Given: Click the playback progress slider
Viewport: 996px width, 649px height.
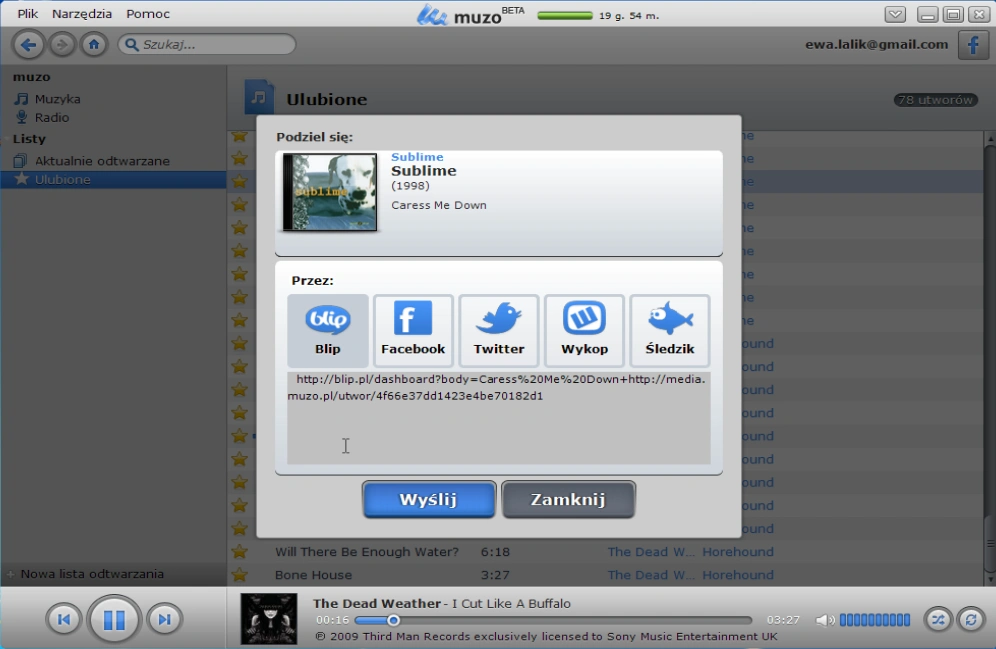Looking at the screenshot, I should click(x=553, y=620).
